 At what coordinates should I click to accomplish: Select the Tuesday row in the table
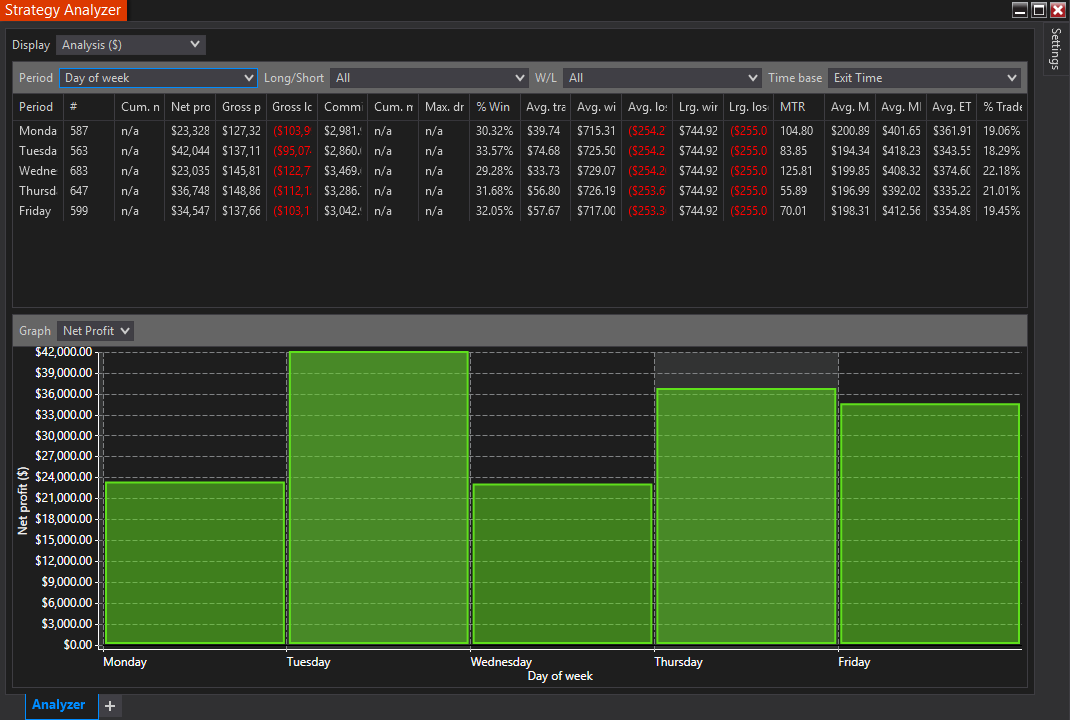click(x=519, y=151)
